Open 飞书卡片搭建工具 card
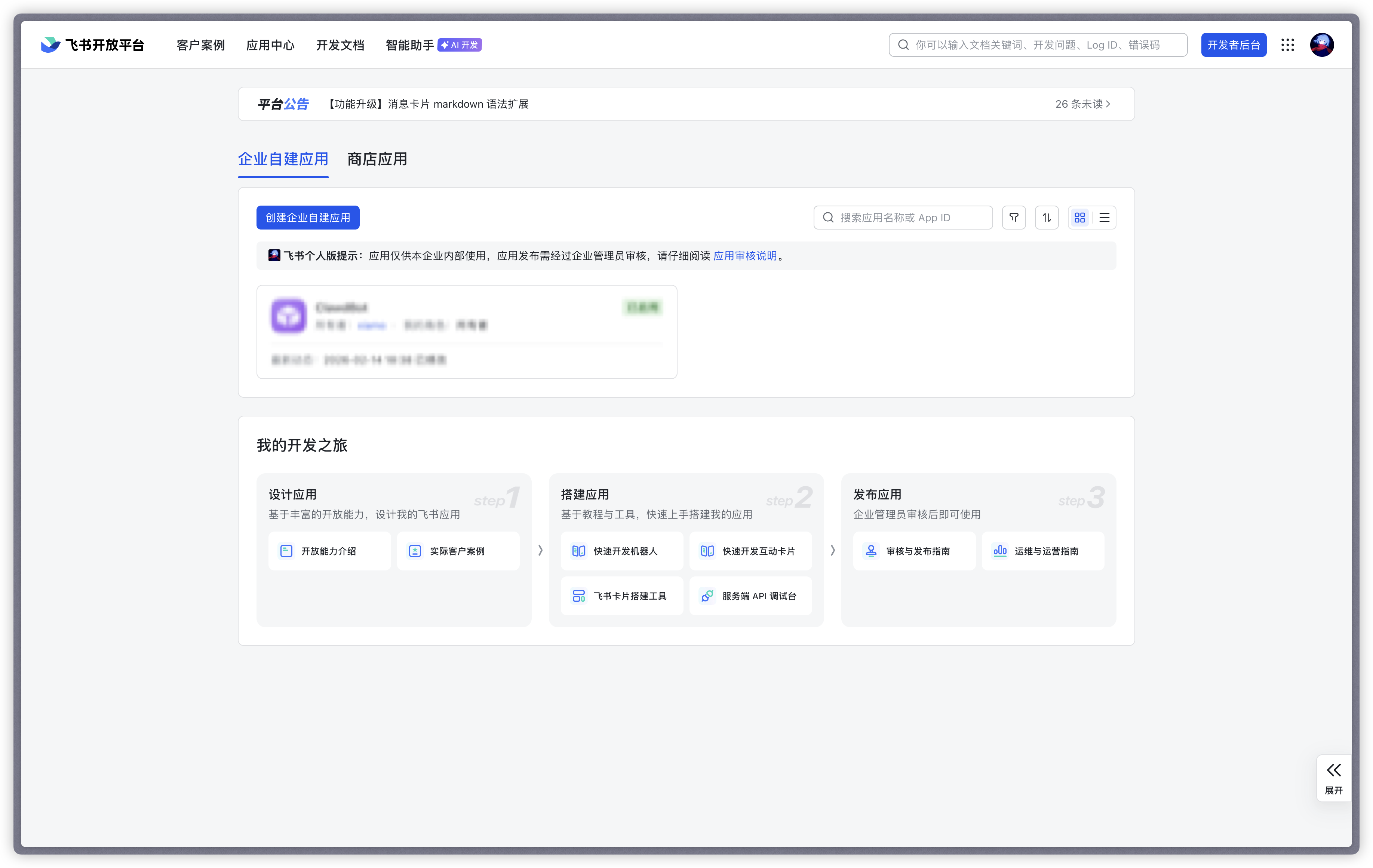1373x868 pixels. click(x=621, y=596)
